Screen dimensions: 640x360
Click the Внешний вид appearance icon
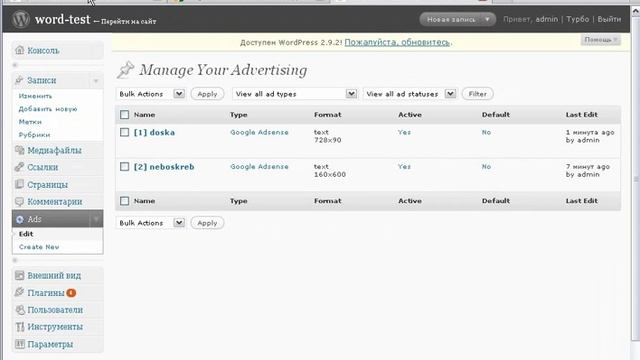click(x=19, y=275)
